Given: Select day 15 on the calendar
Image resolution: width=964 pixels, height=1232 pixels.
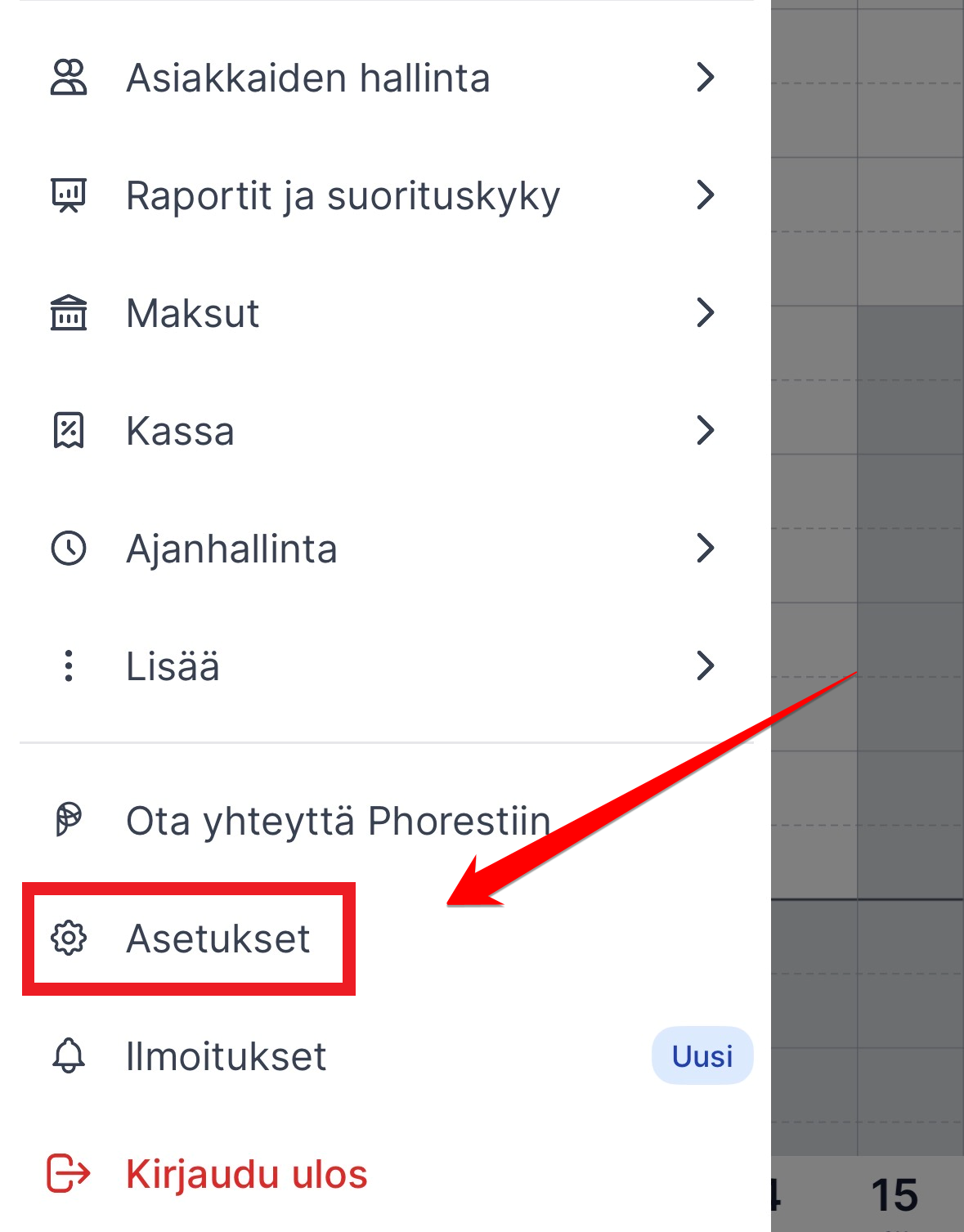Looking at the screenshot, I should [x=896, y=1195].
